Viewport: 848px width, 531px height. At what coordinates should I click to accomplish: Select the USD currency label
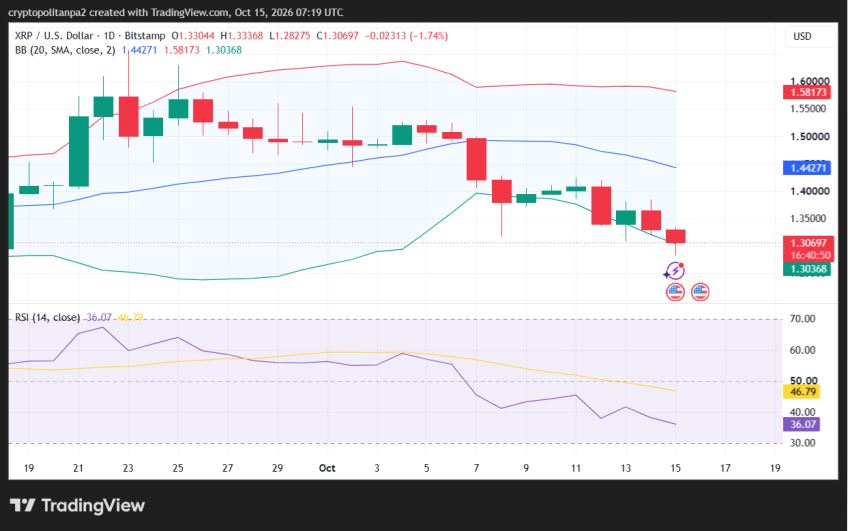tap(802, 36)
